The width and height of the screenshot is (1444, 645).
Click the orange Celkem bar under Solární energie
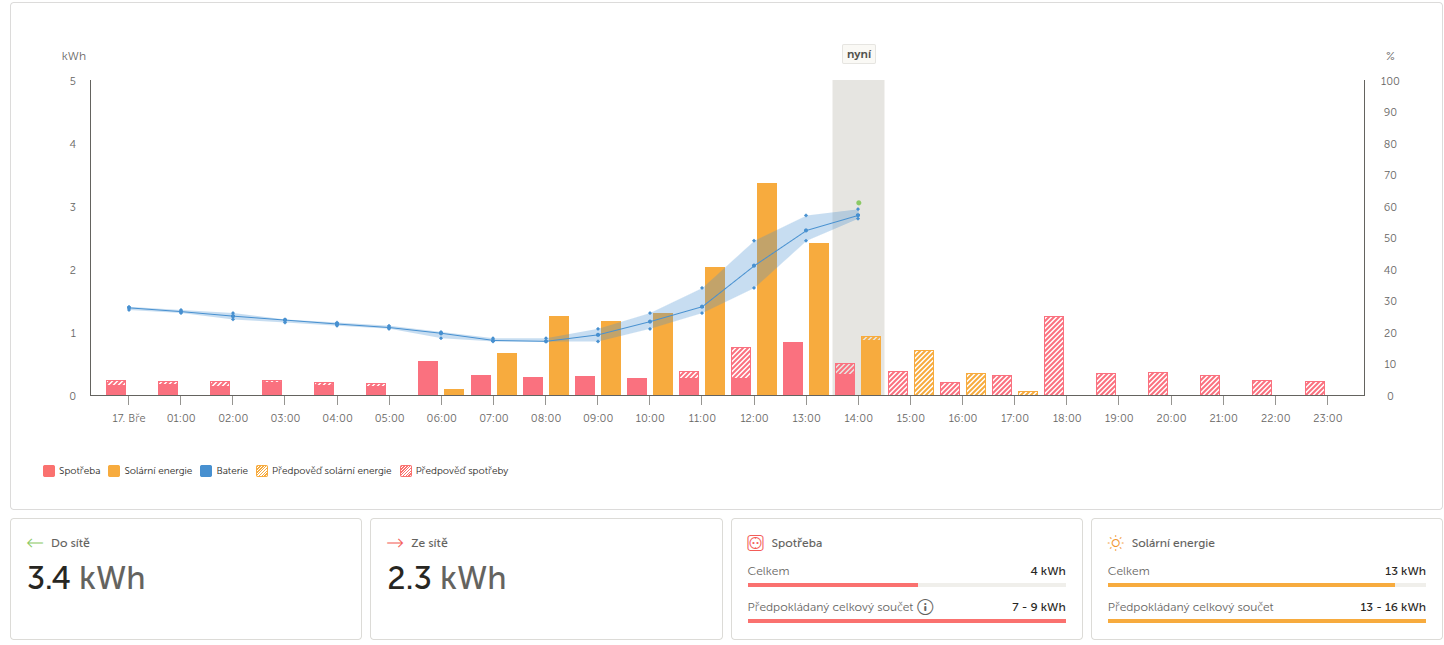tap(1250, 584)
